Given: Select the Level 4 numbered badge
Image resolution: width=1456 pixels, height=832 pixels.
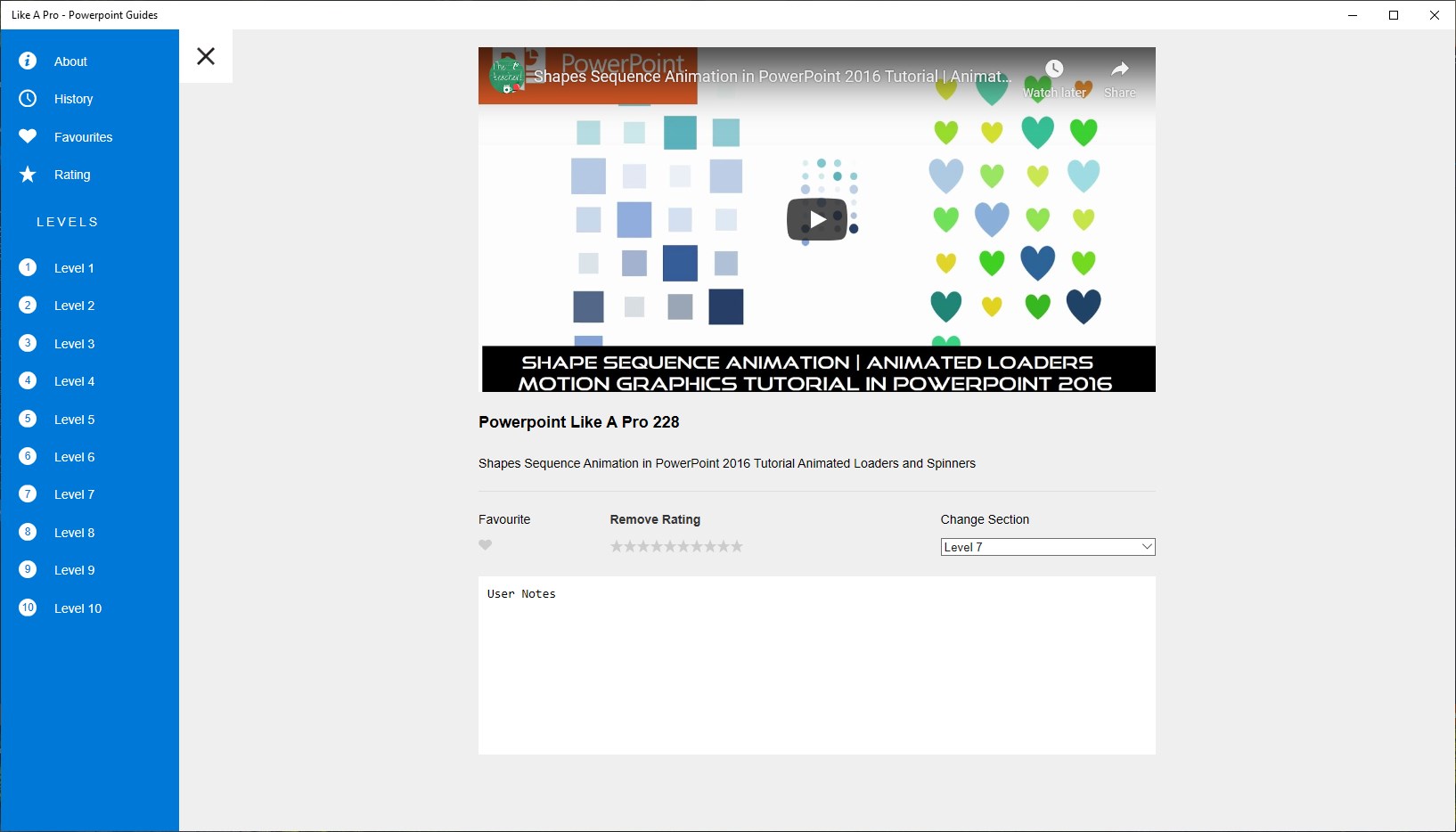Looking at the screenshot, I should 28,380.
